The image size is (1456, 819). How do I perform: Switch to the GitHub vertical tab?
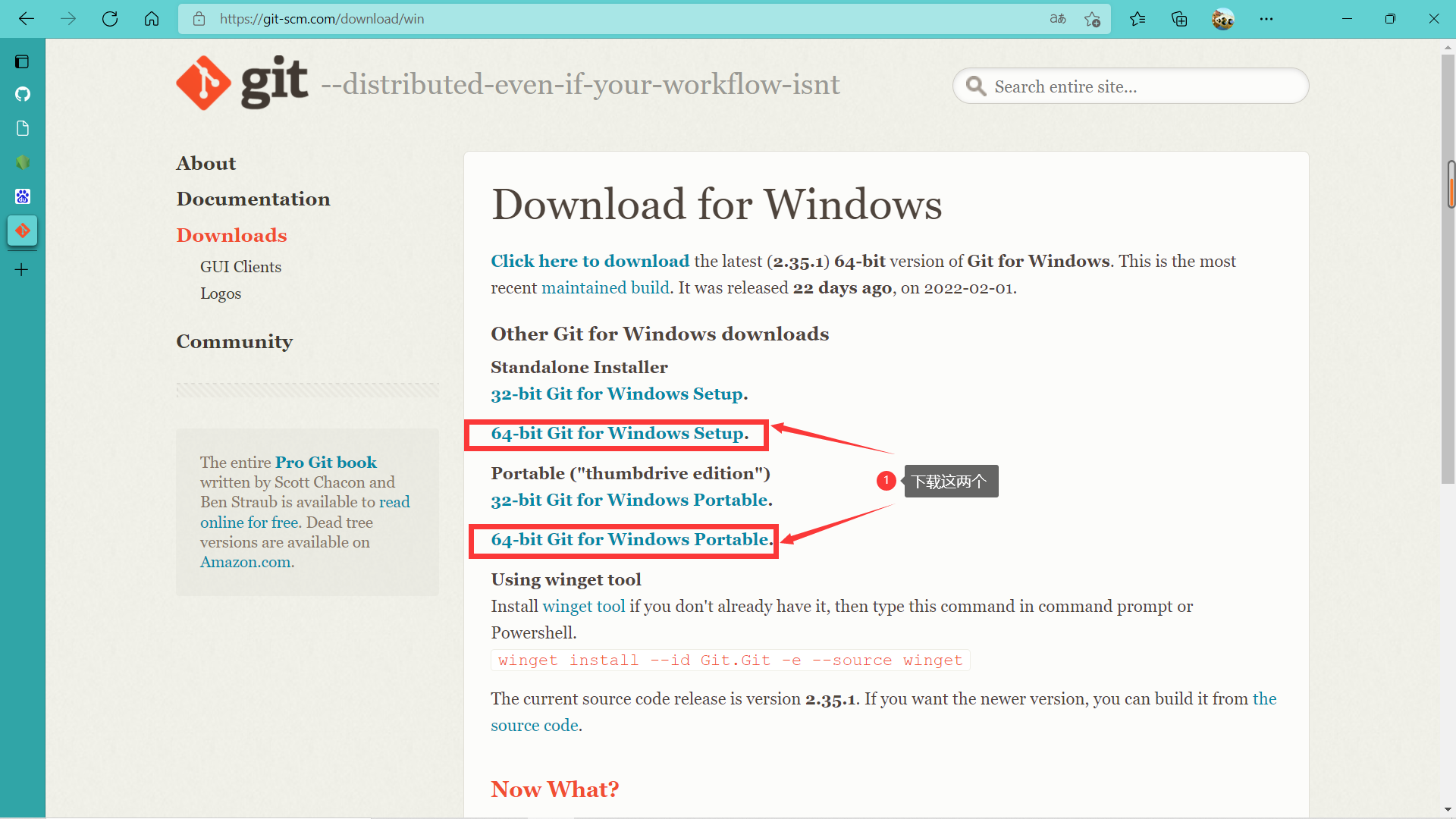click(22, 94)
